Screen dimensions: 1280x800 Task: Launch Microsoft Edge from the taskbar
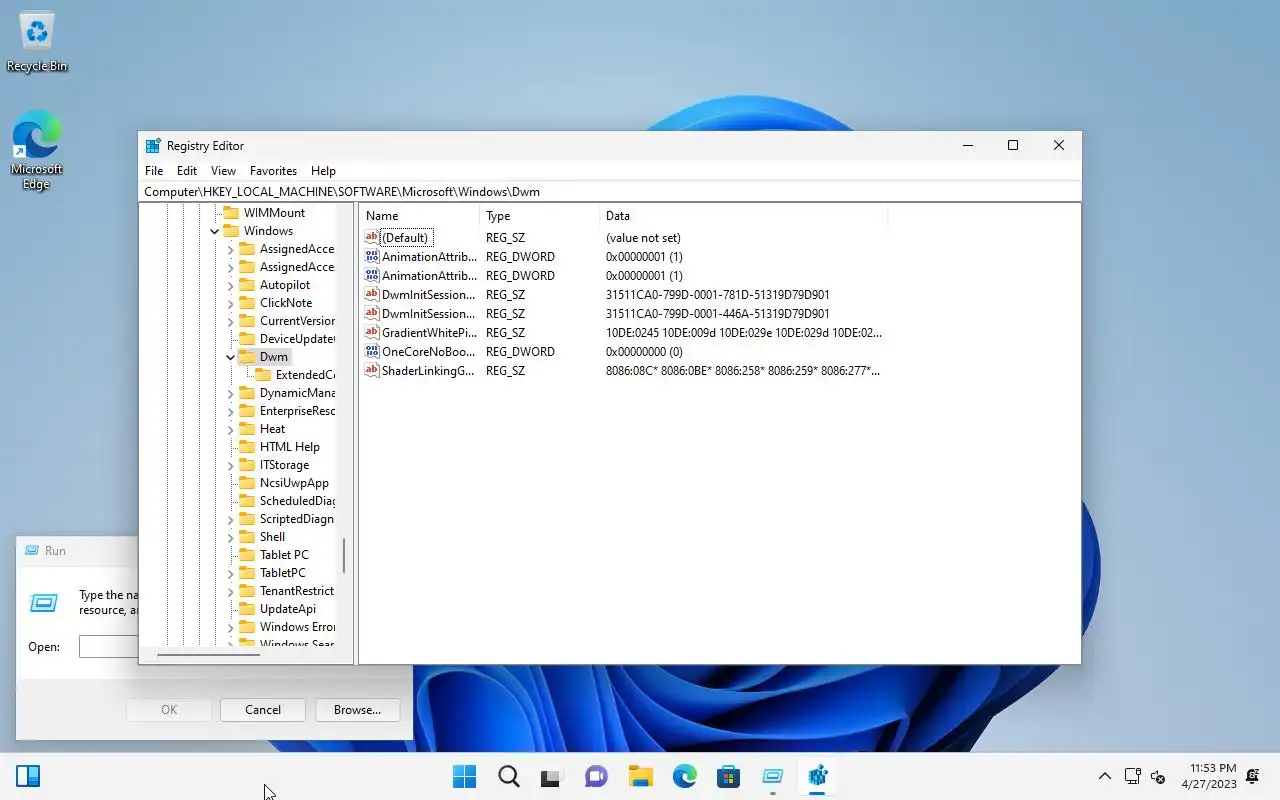coord(685,776)
